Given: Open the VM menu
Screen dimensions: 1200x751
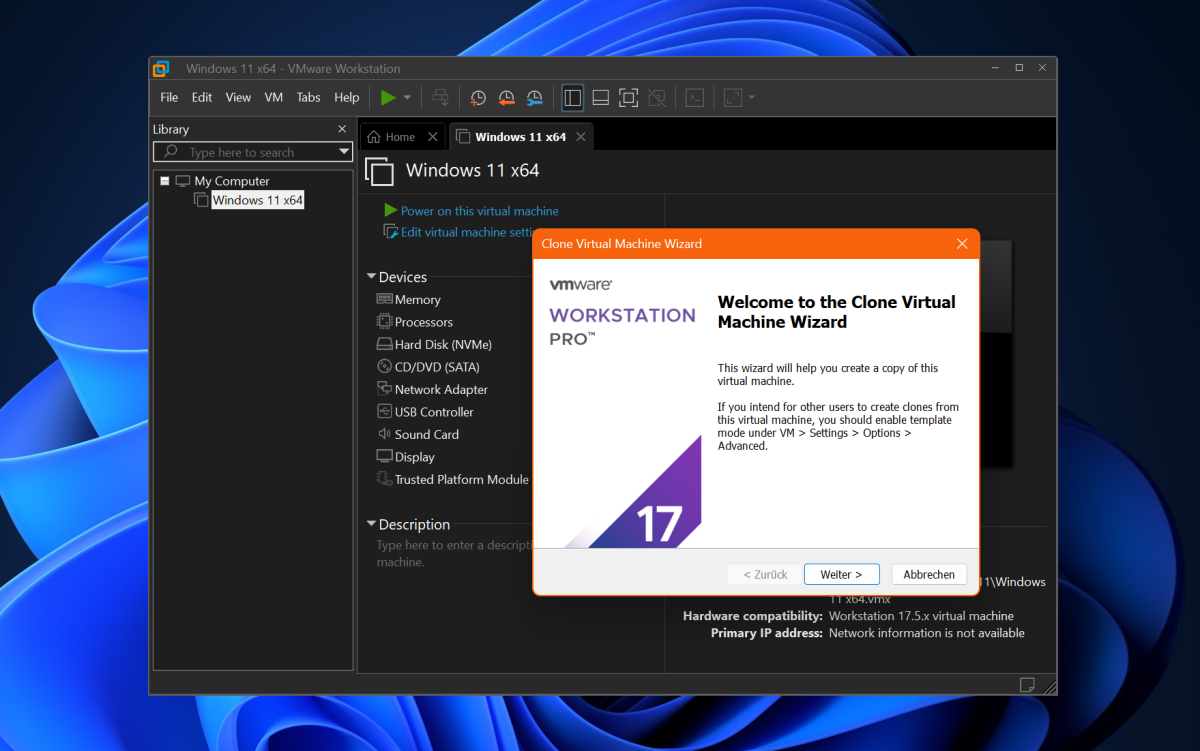Looking at the screenshot, I should point(273,97).
